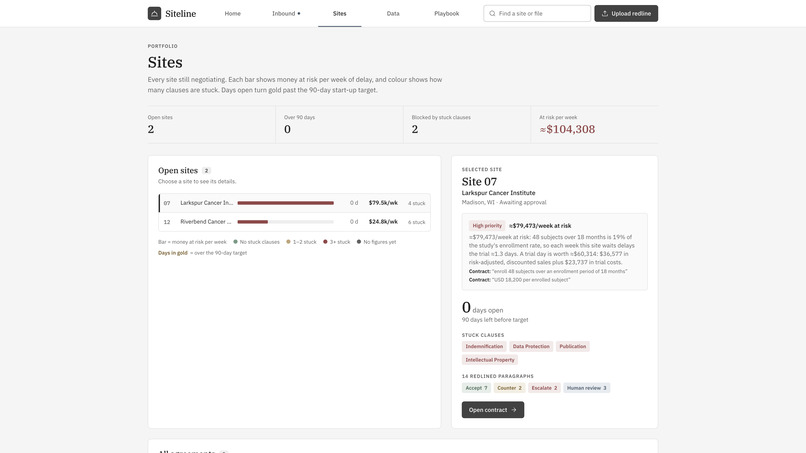The height and width of the screenshot is (453, 806).
Task: Click the Open sites count badge 2
Action: point(206,171)
